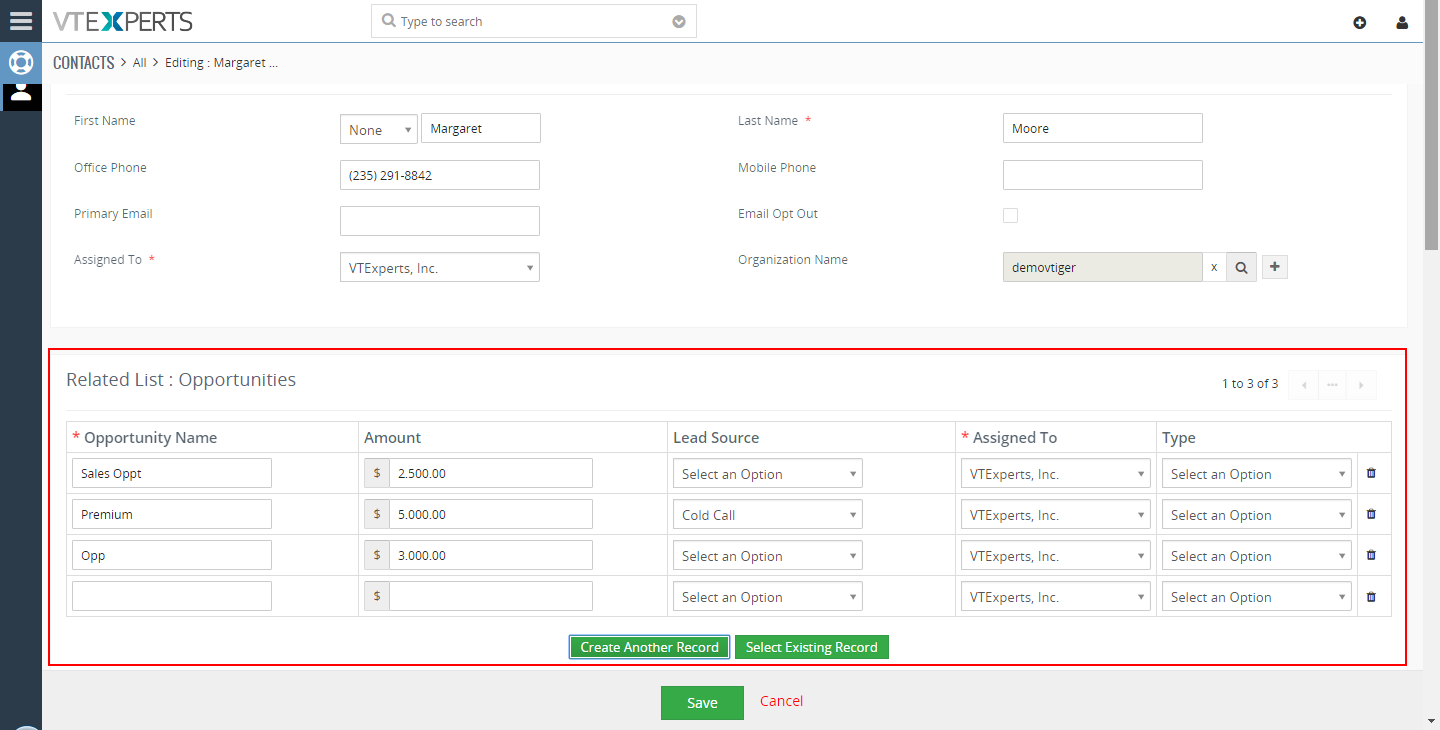Focus the Mobile Phone field

point(1103,175)
